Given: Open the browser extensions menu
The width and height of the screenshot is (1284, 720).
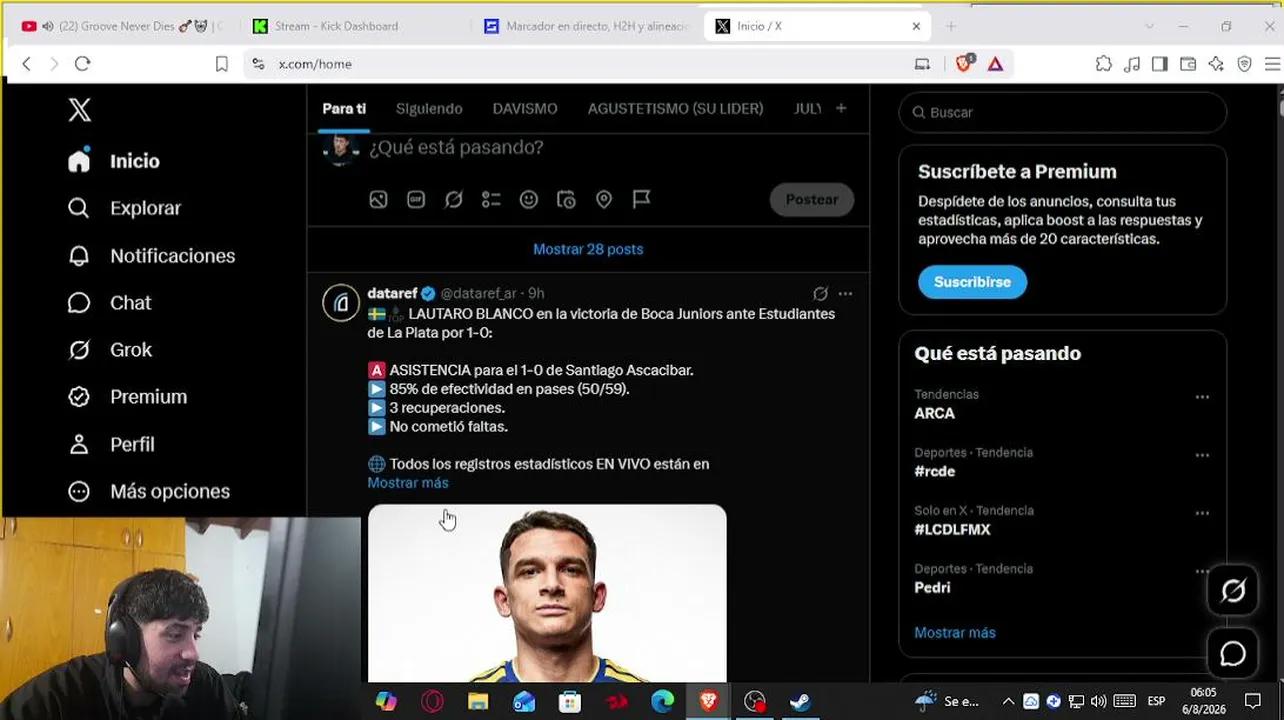Looking at the screenshot, I should [1104, 64].
